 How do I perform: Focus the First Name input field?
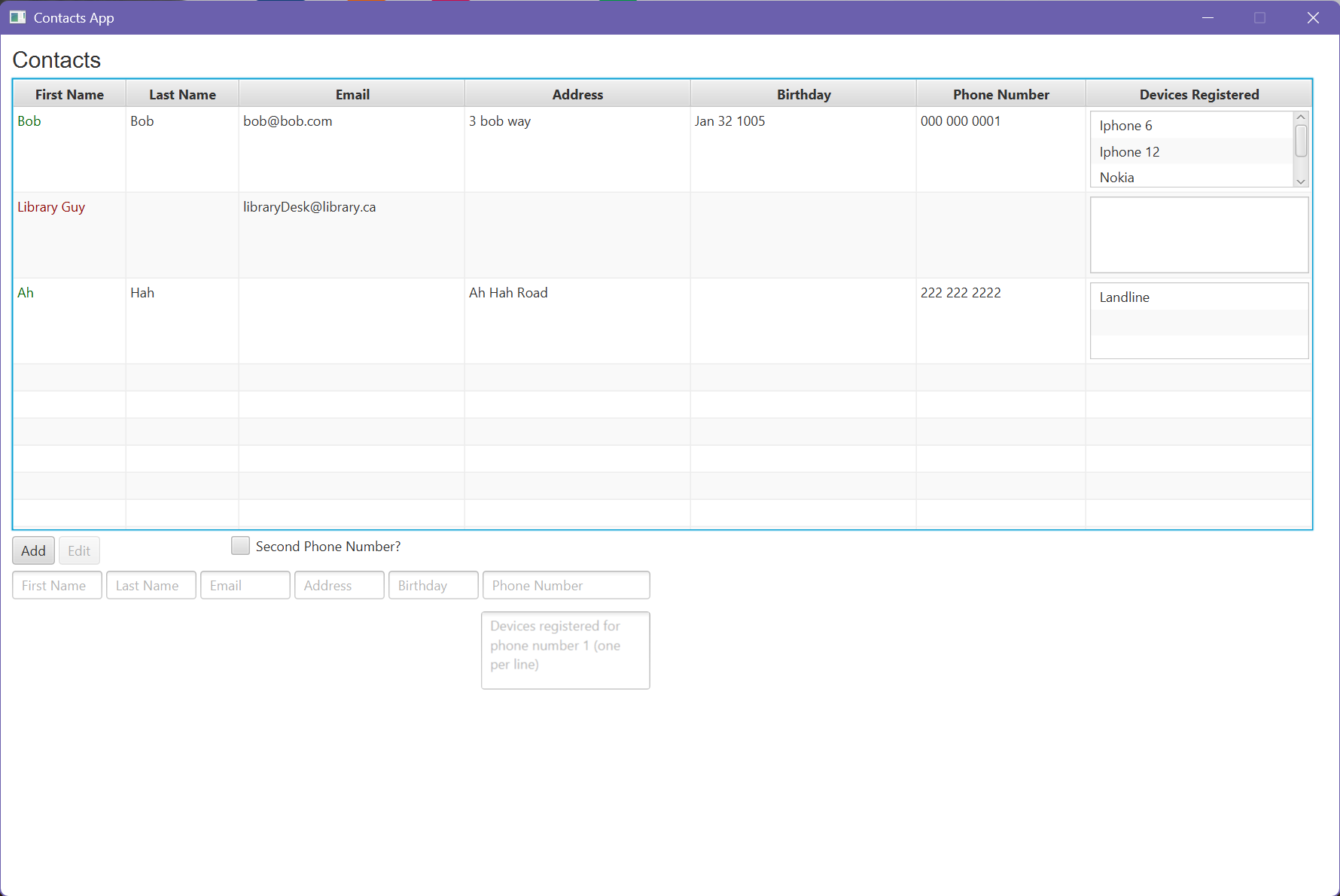click(57, 585)
